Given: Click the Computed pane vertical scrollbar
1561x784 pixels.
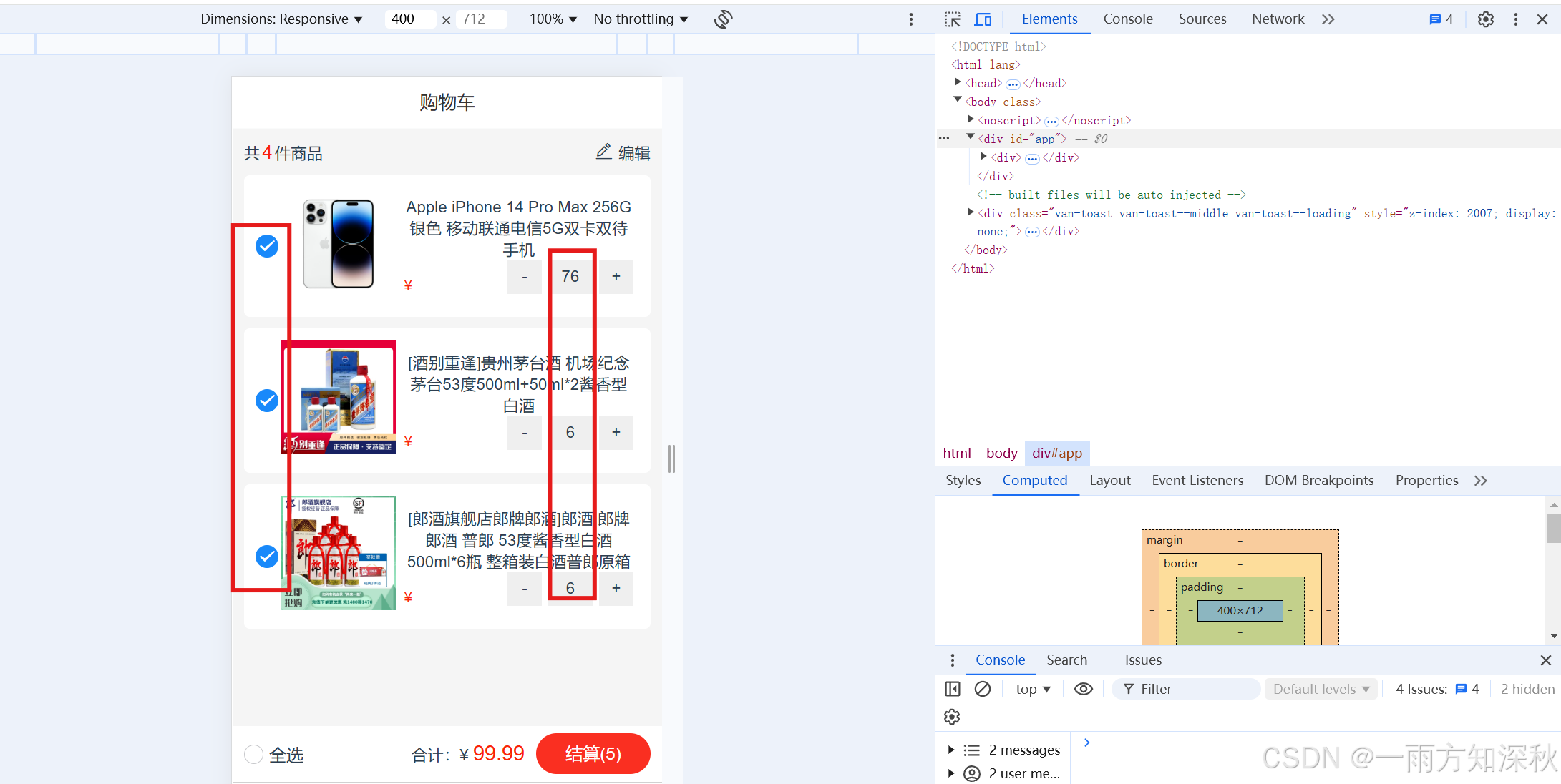Looking at the screenshot, I should click(x=1553, y=529).
